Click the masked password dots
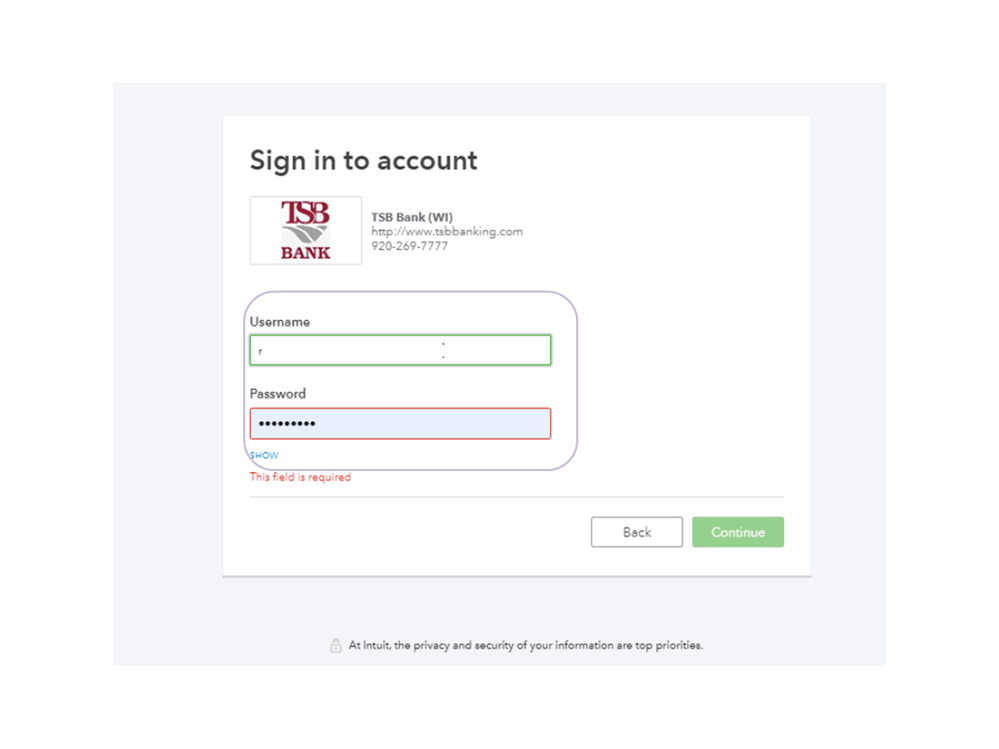999x749 pixels. tap(287, 424)
